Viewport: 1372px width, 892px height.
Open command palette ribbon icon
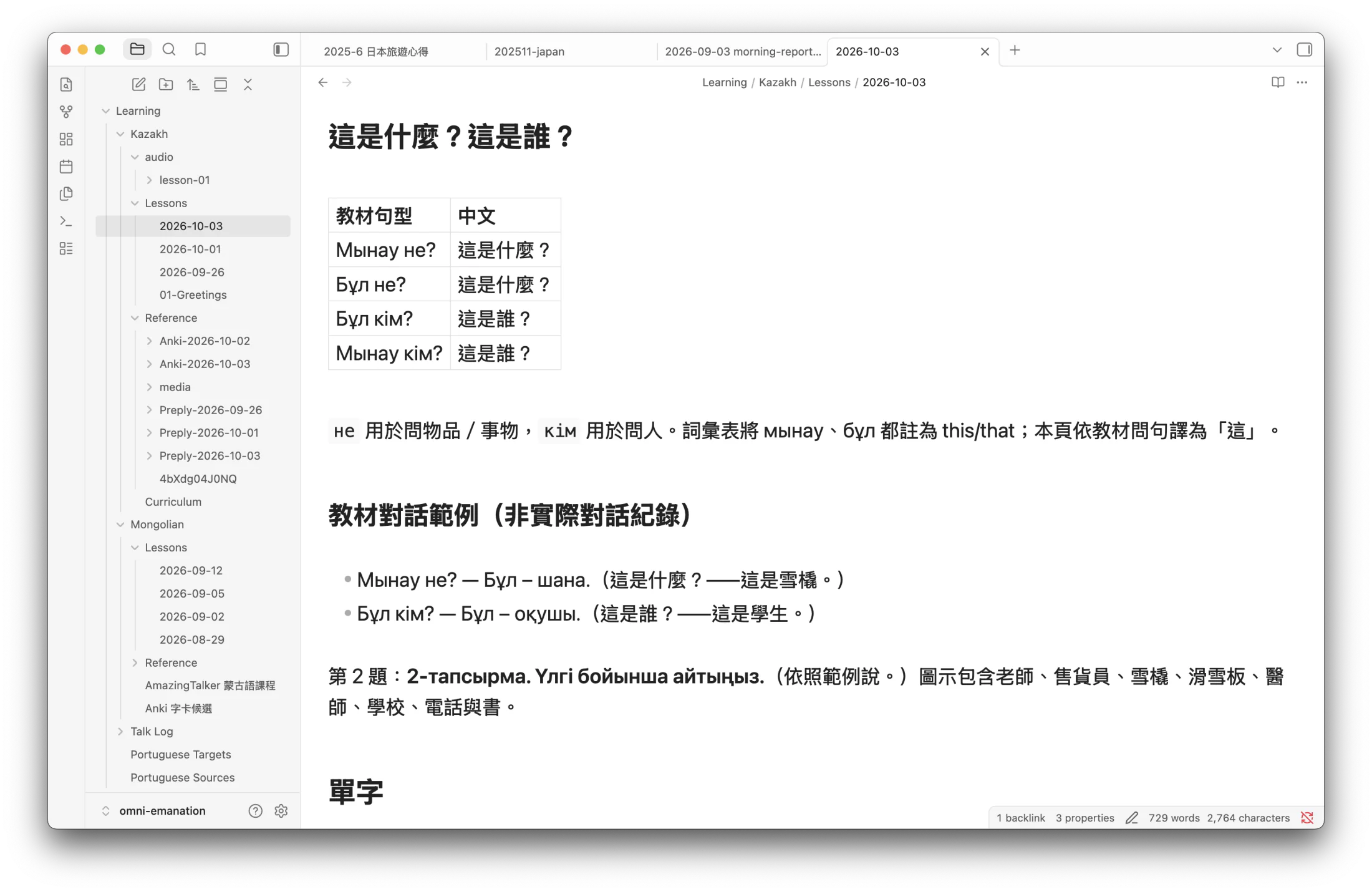click(66, 221)
